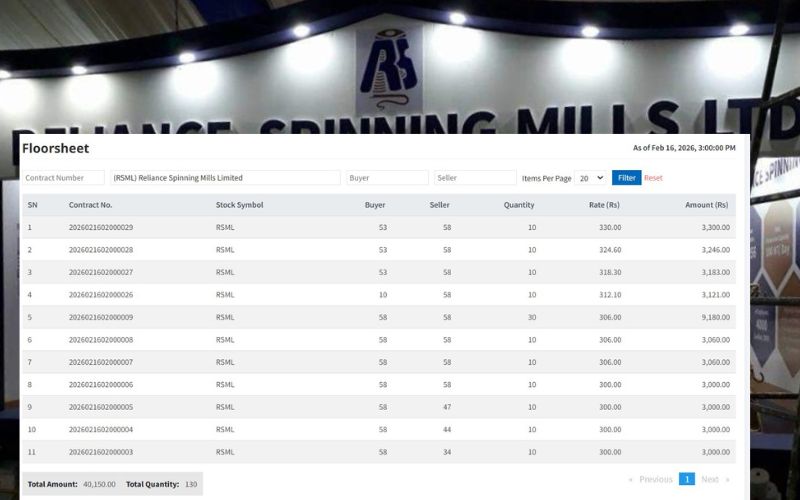The width and height of the screenshot is (800, 500).
Task: Open the Items Per Page dropdown
Action: (x=591, y=178)
